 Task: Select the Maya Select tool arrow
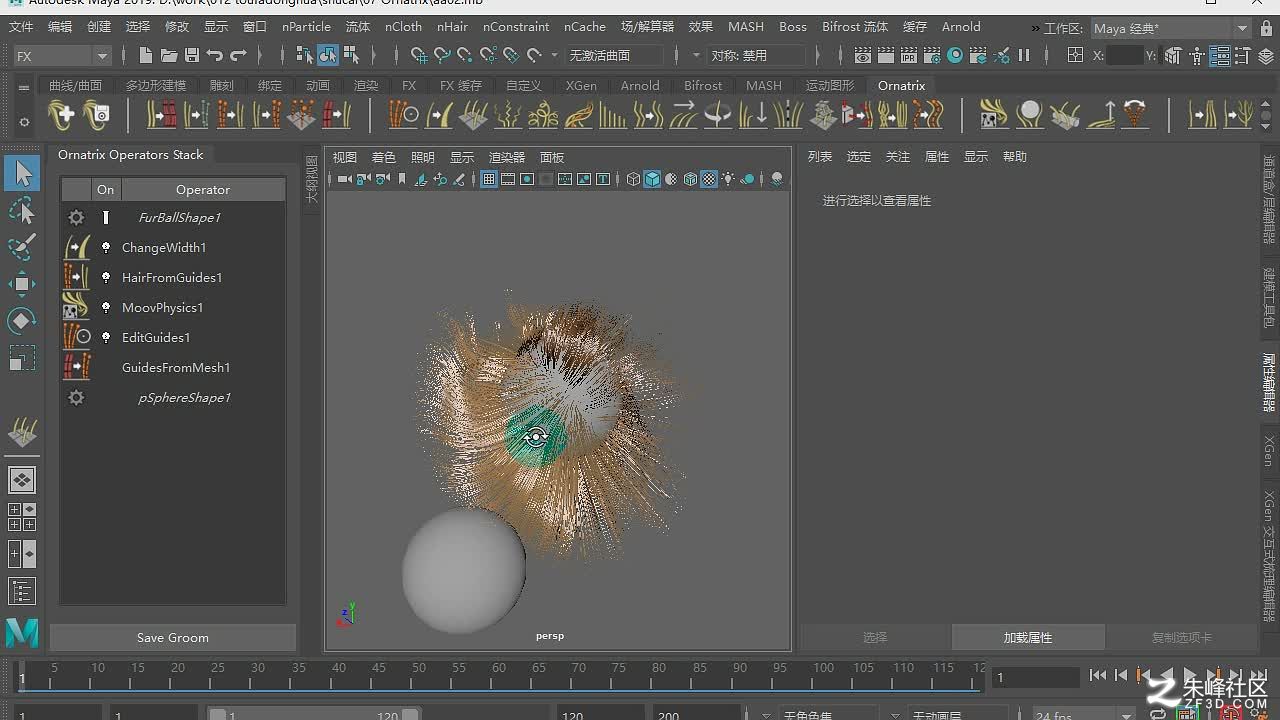click(22, 174)
